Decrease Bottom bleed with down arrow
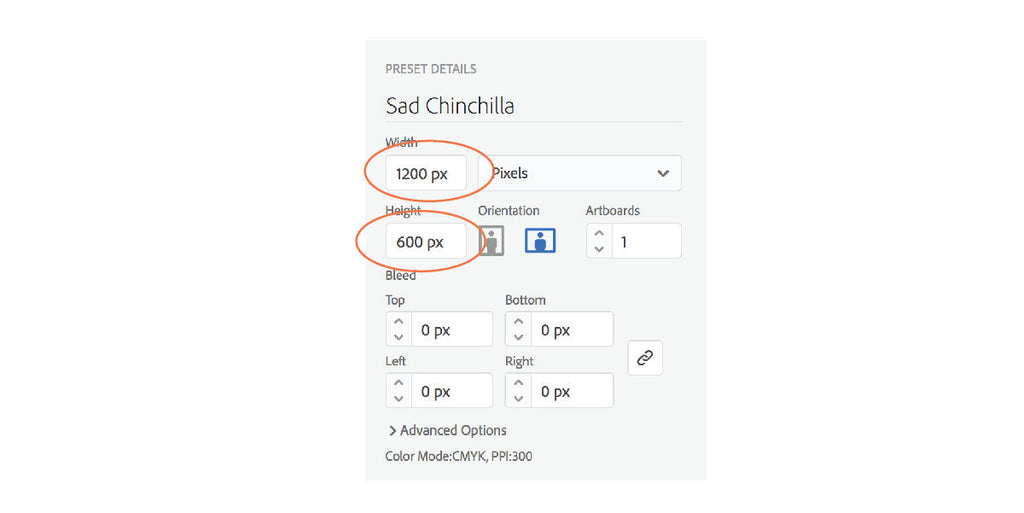Viewport: 1024px width, 513px height. pyautogui.click(x=518, y=337)
